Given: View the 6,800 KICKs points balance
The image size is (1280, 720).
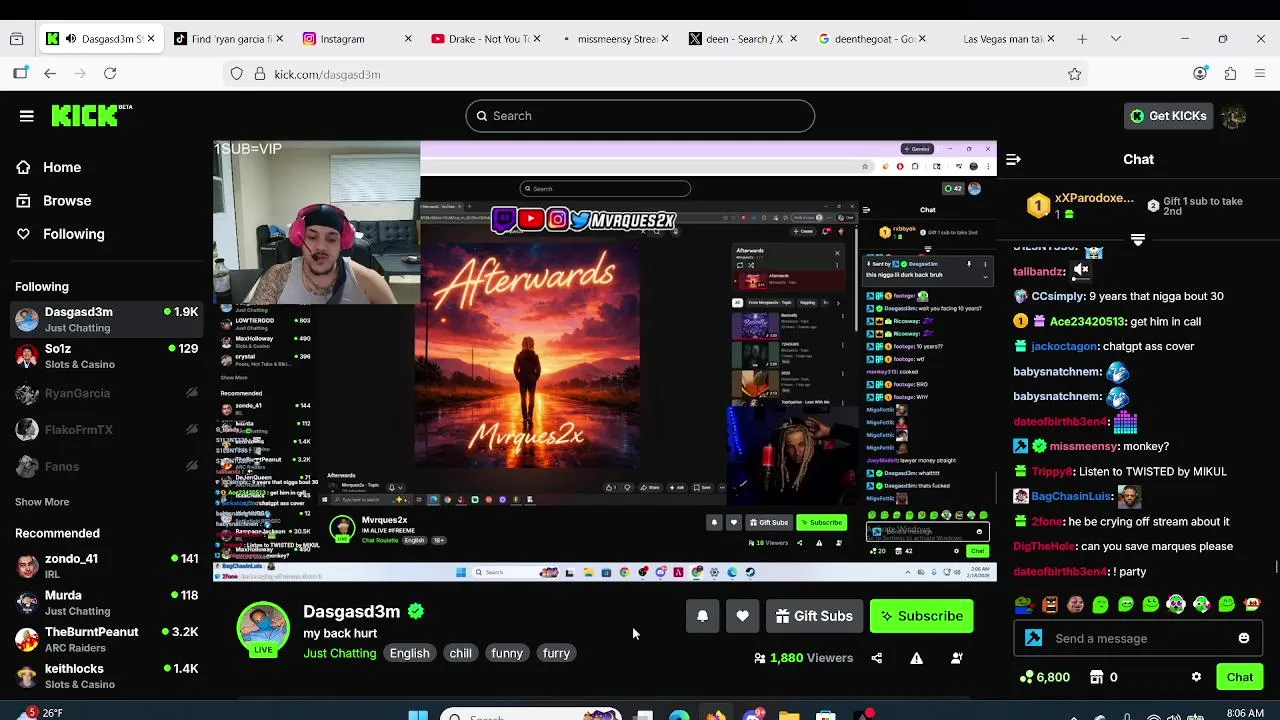Looking at the screenshot, I should coord(1045,677).
